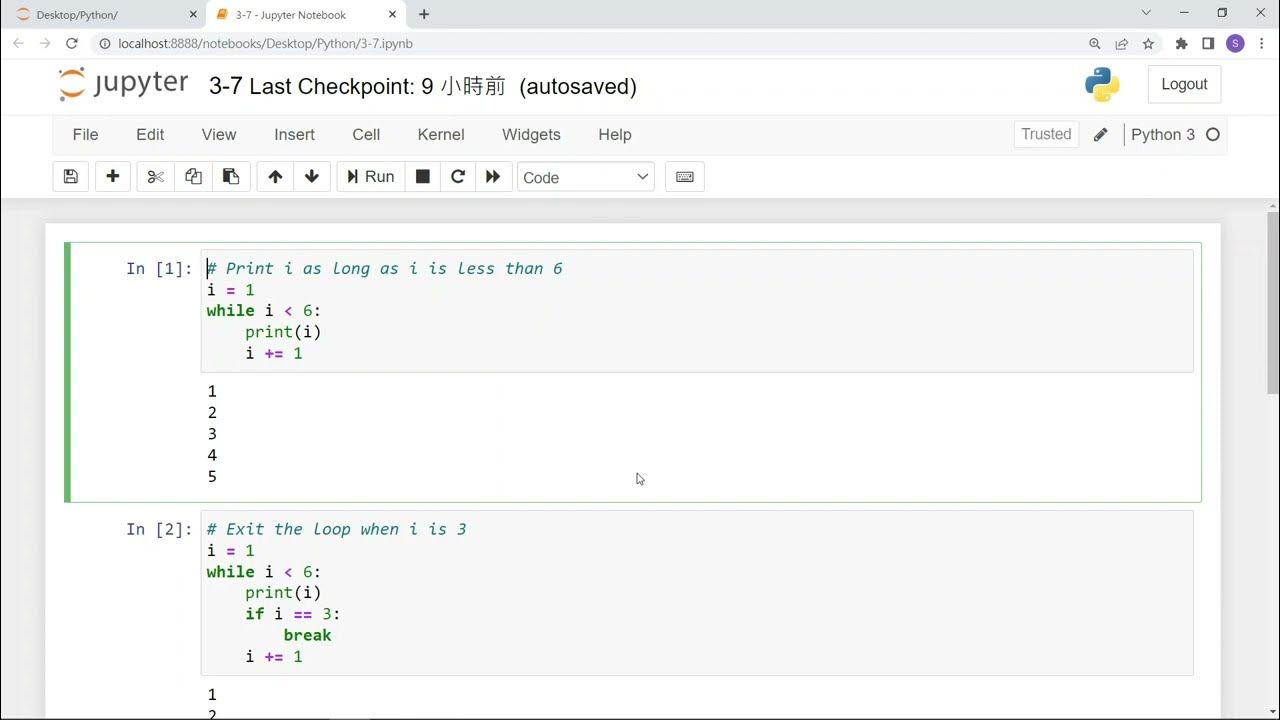Toggle the Trusted notebook indicator
The height and width of the screenshot is (720, 1280).
tap(1046, 135)
